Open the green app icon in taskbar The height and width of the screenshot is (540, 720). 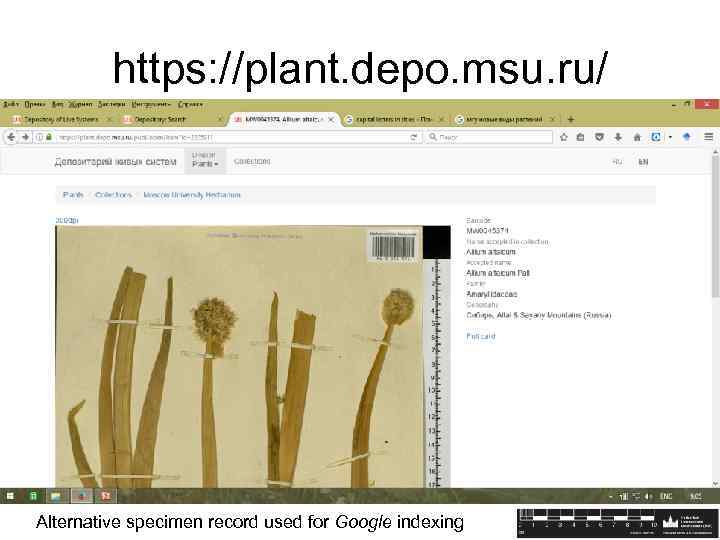(33, 496)
